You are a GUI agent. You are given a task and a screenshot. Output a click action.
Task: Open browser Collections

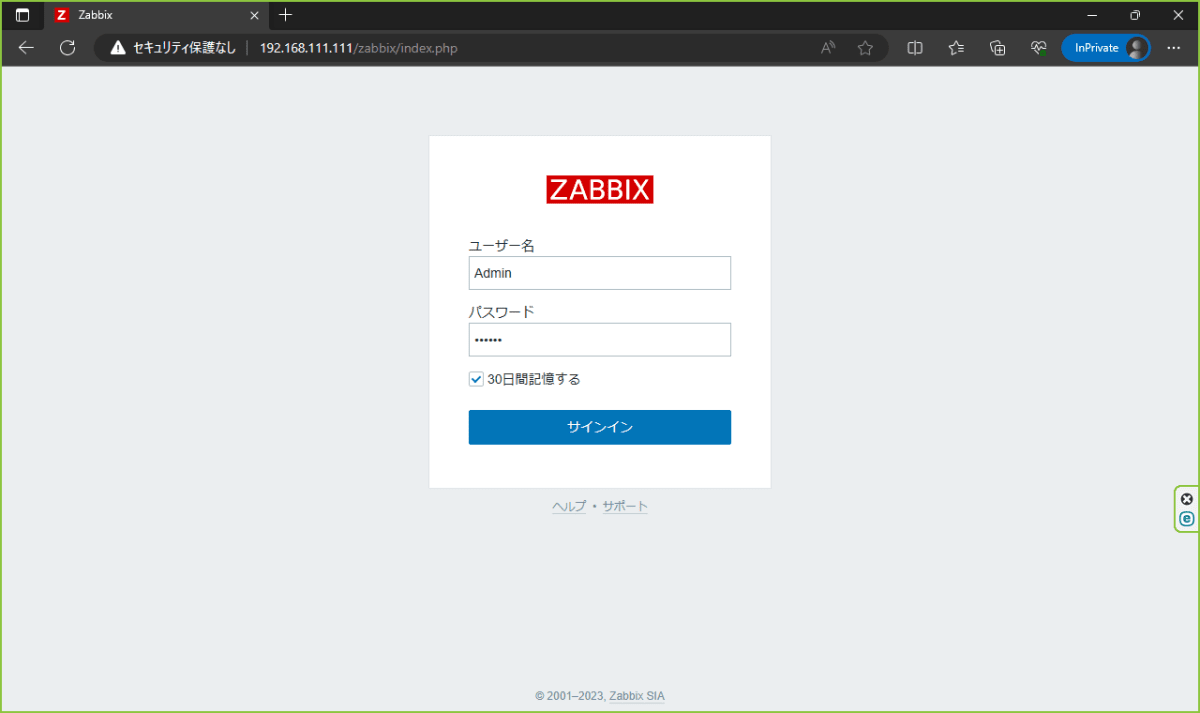point(997,47)
